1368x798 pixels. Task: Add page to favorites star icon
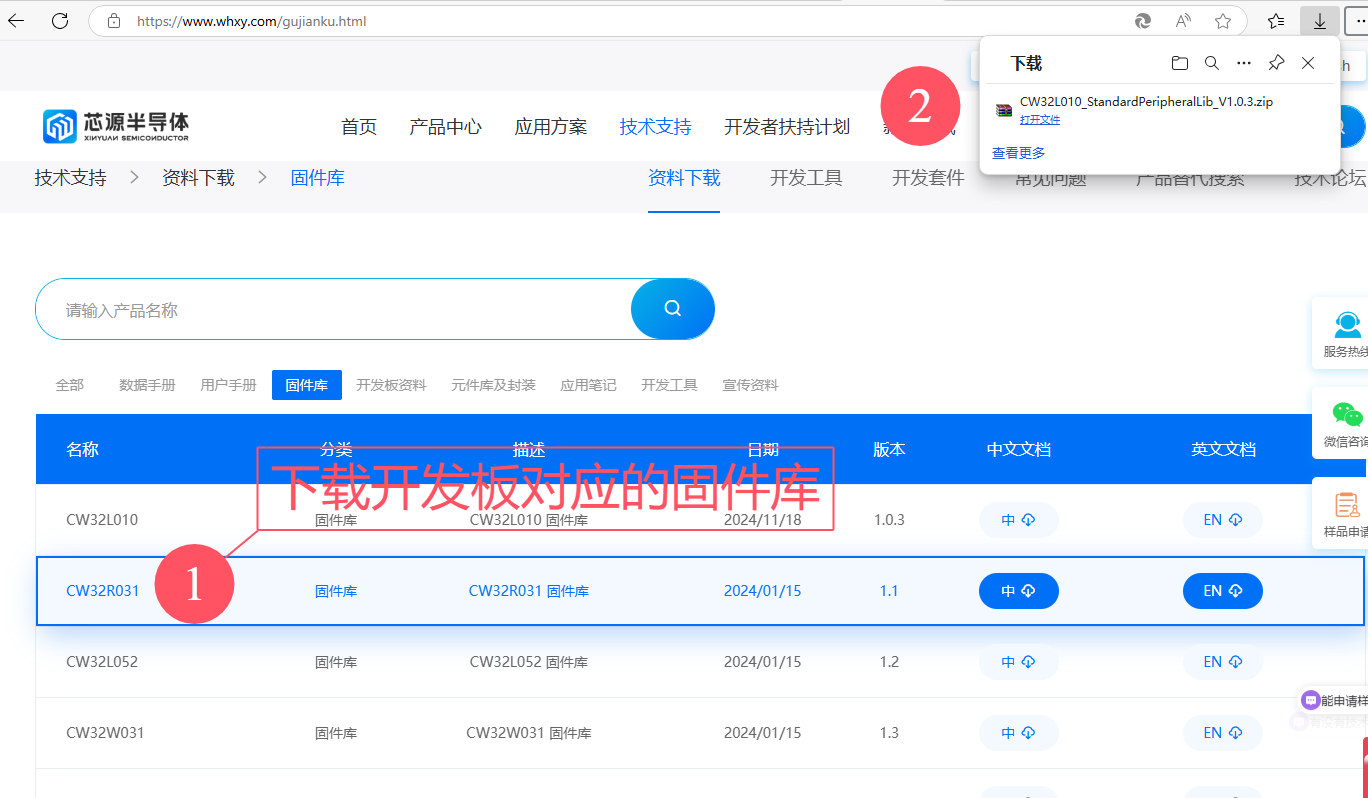[x=1222, y=21]
